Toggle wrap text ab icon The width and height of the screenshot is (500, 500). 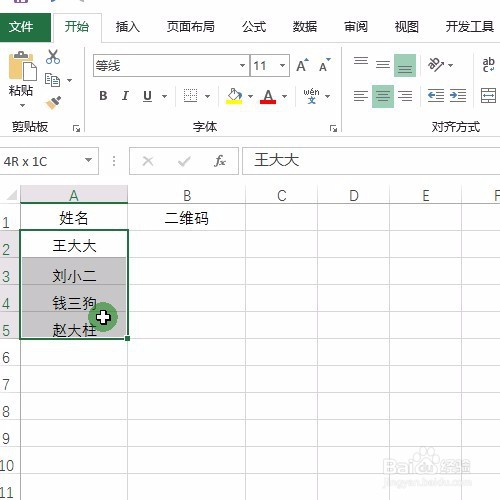[x=488, y=65]
